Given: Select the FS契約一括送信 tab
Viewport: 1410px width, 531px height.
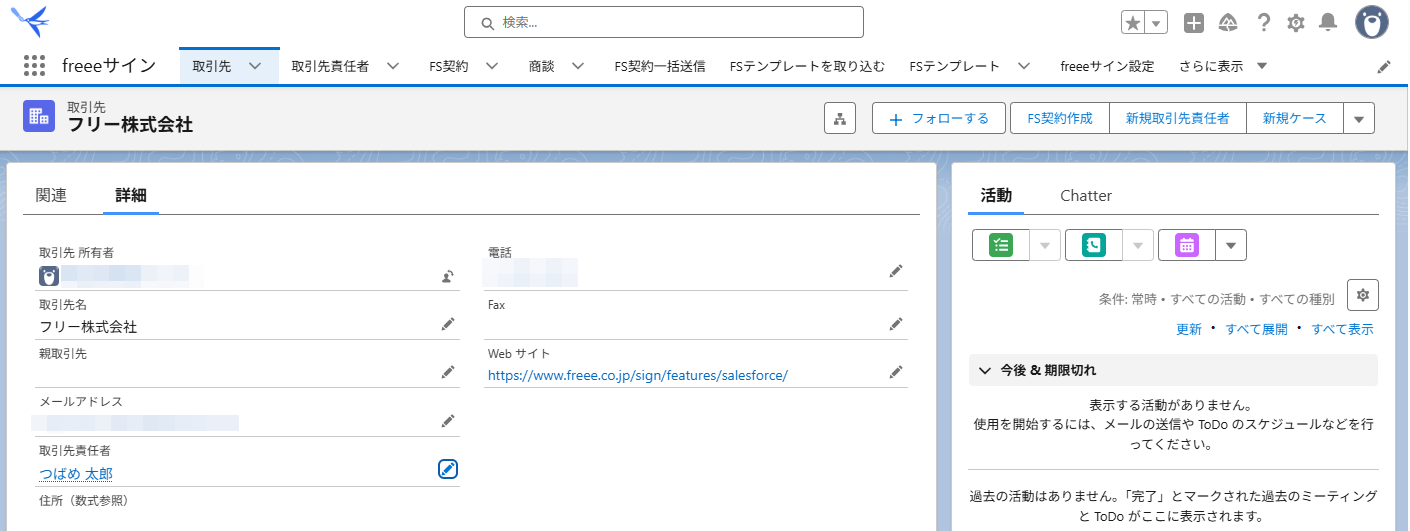Looking at the screenshot, I should pos(660,66).
